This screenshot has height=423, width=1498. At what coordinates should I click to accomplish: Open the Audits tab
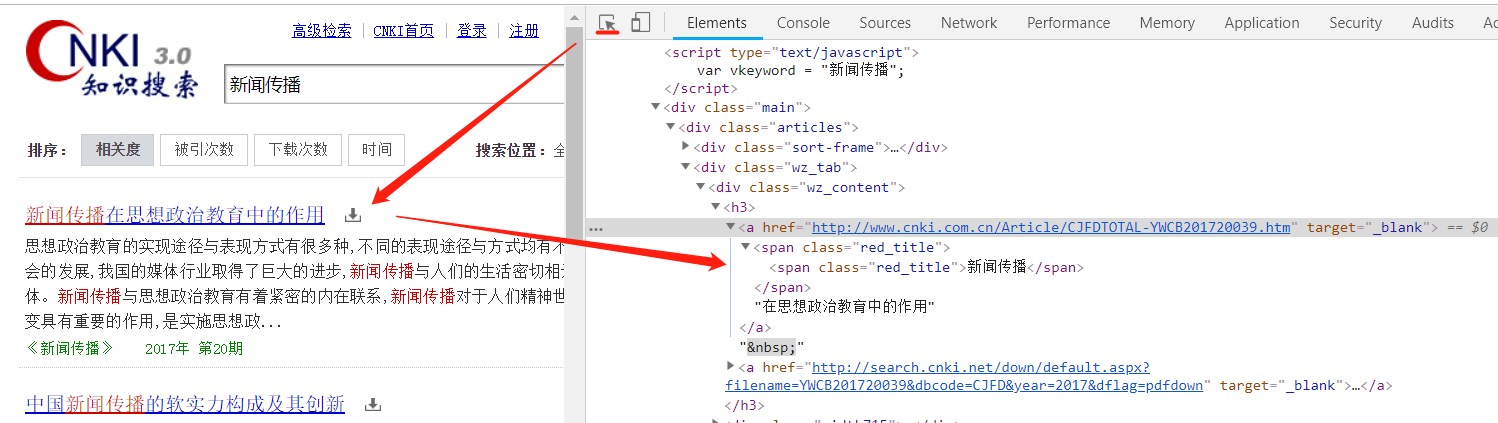1433,22
